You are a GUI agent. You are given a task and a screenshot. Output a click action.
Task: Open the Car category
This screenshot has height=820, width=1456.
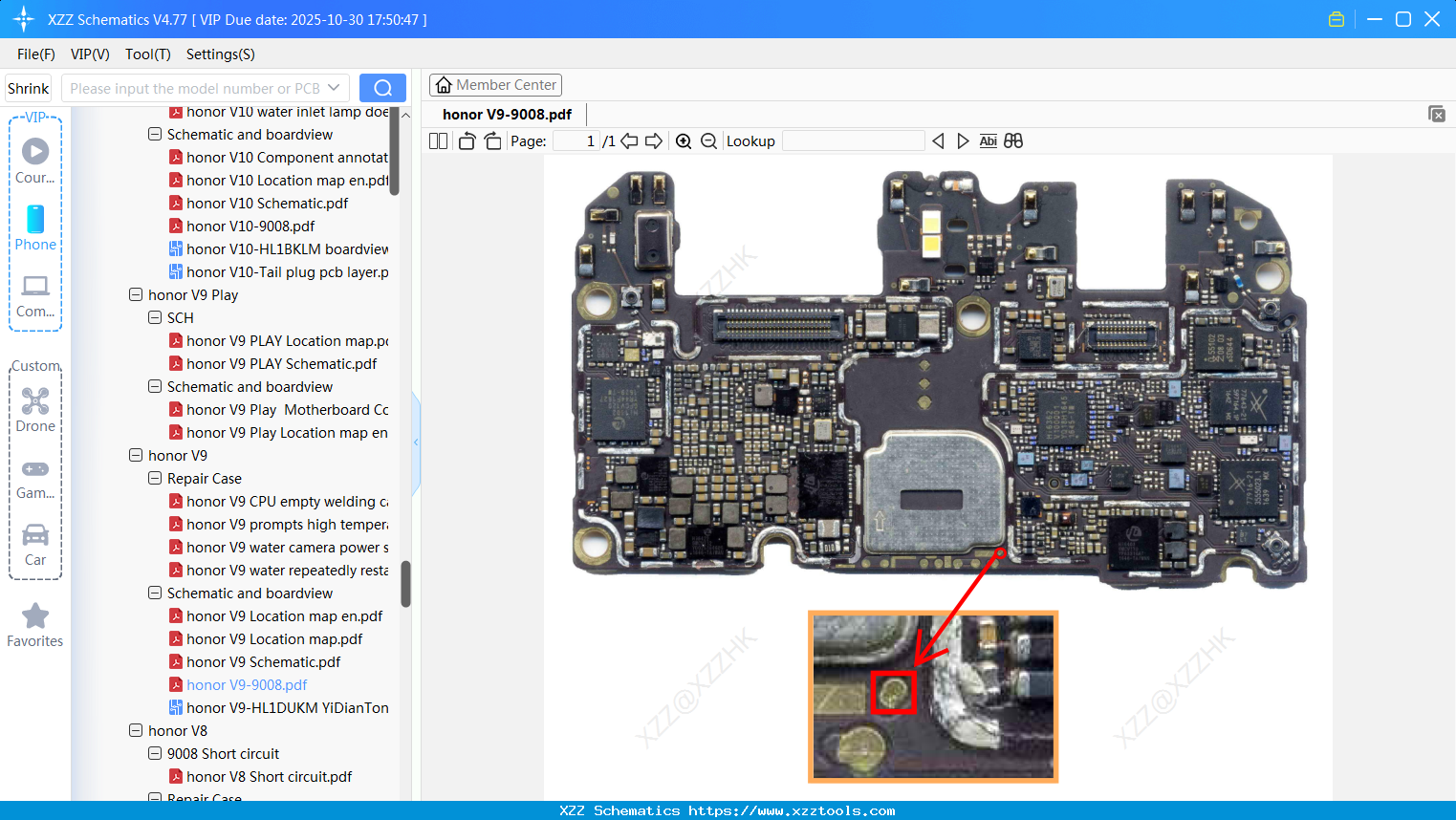point(35,544)
